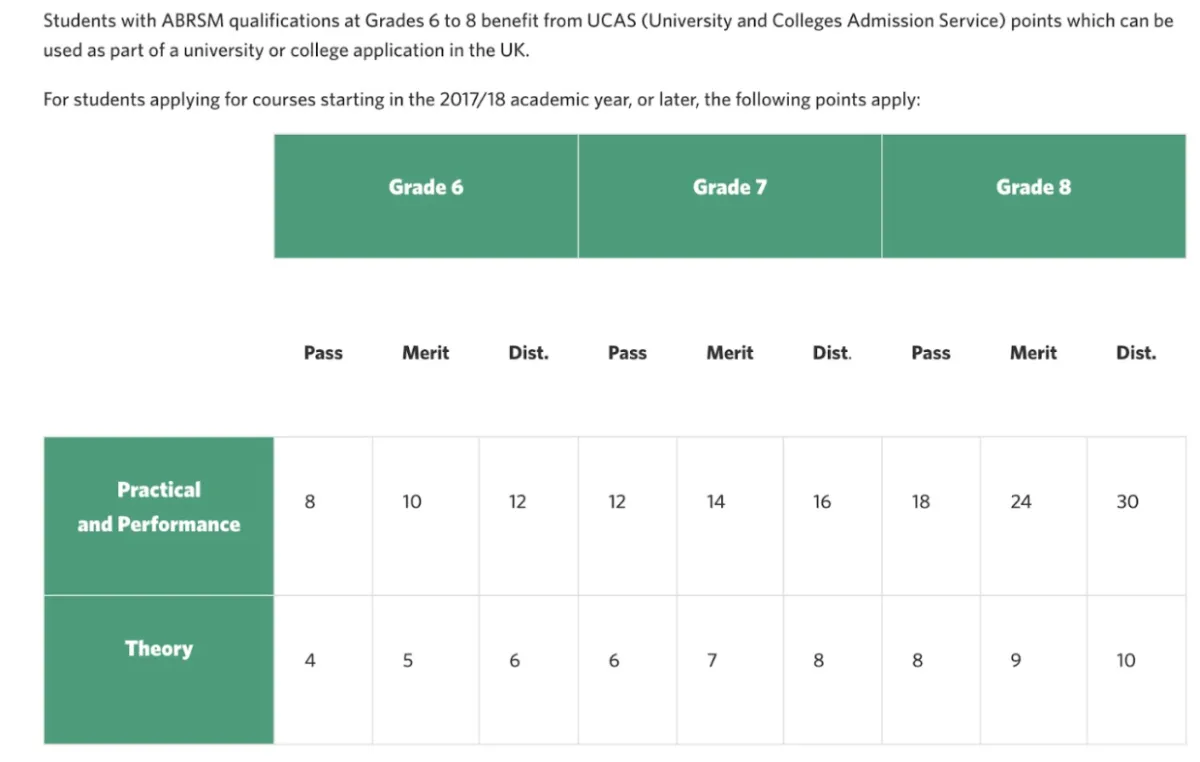Screen dimensions: 1200x762
Task: Click the Grade 7 column header
Action: pos(730,196)
